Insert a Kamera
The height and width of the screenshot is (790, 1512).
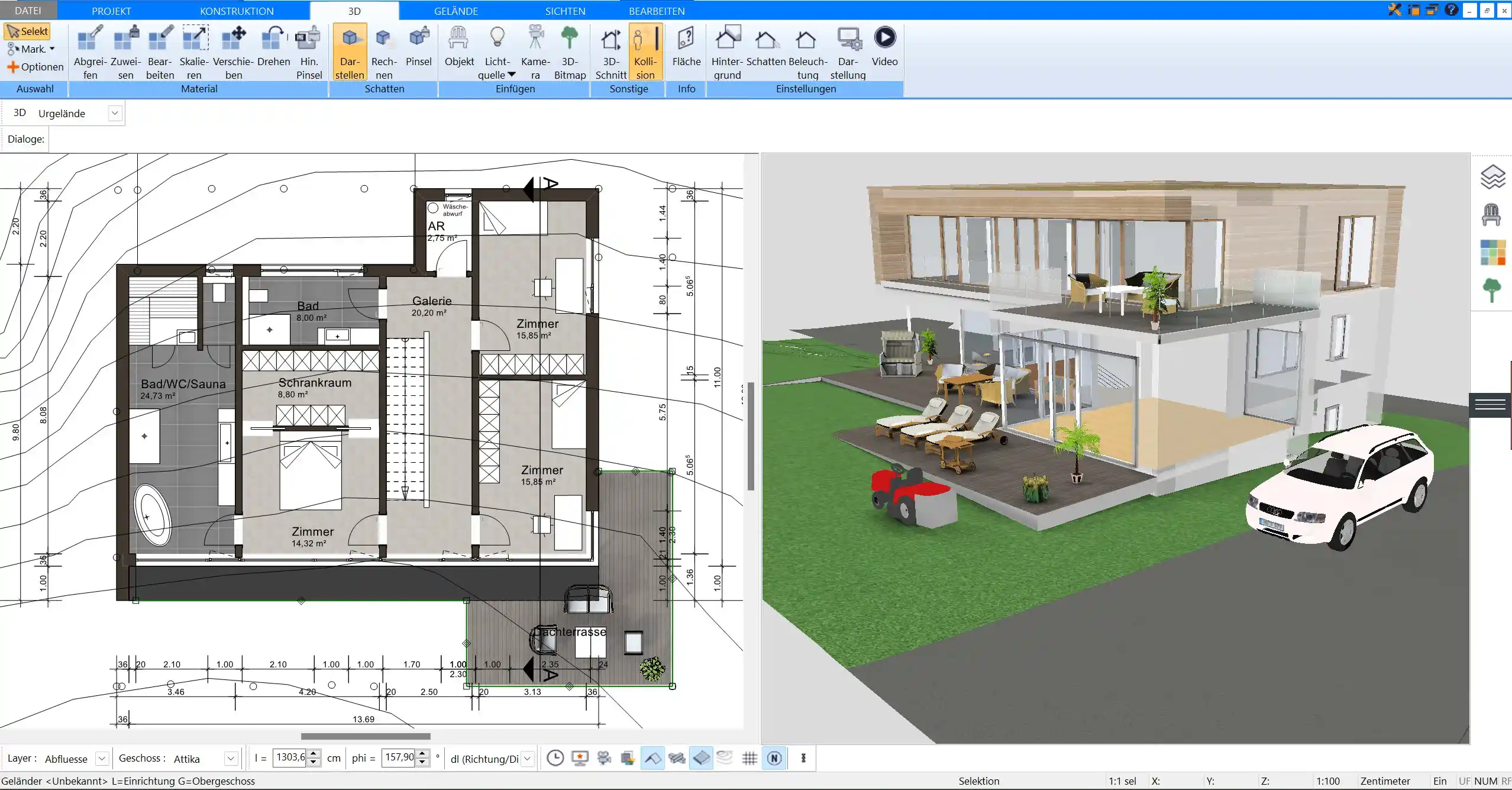coord(535,52)
